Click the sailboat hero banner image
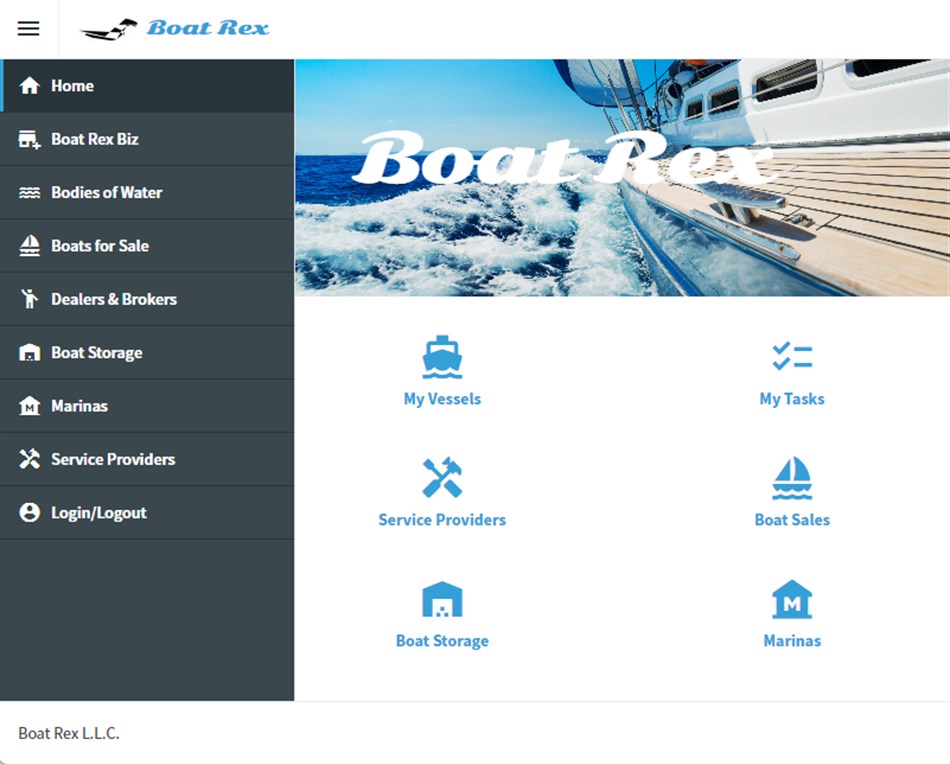This screenshot has height=764, width=950. tap(620, 175)
